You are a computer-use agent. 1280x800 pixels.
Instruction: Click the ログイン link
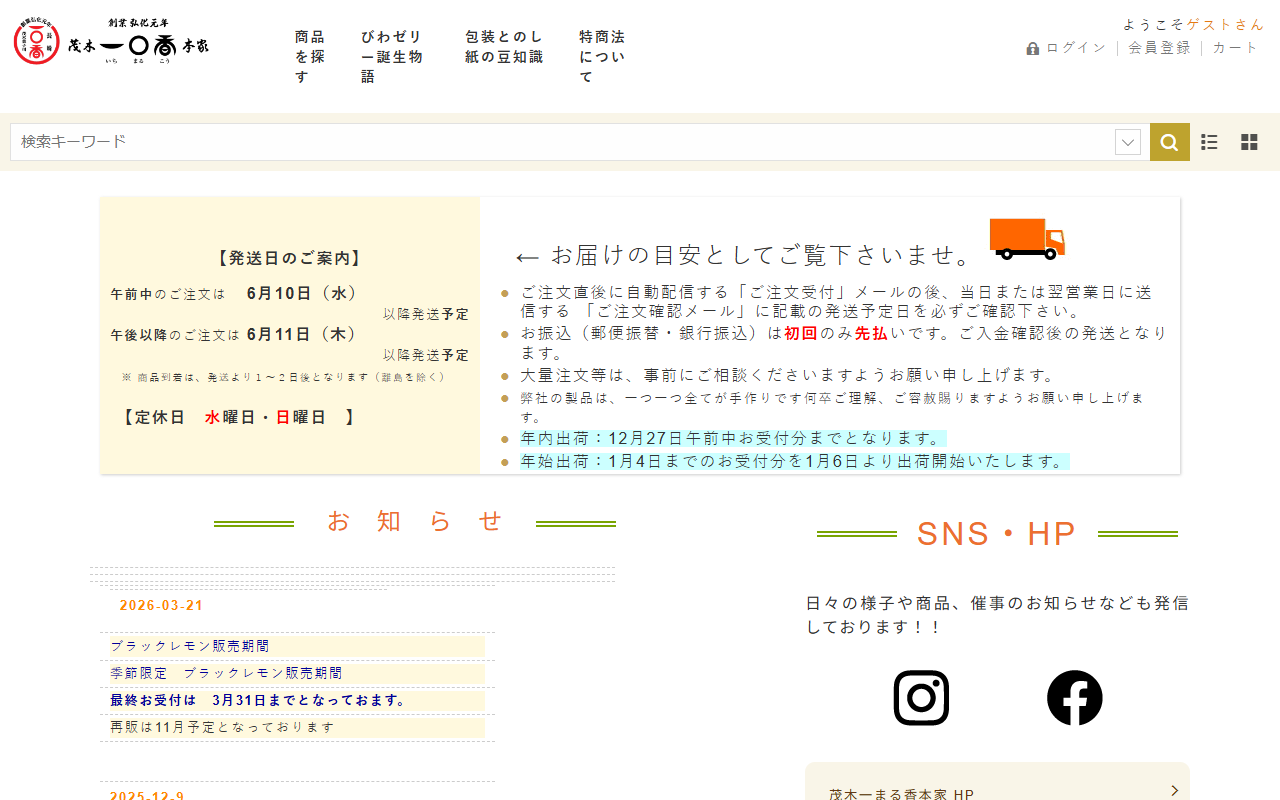(1076, 48)
